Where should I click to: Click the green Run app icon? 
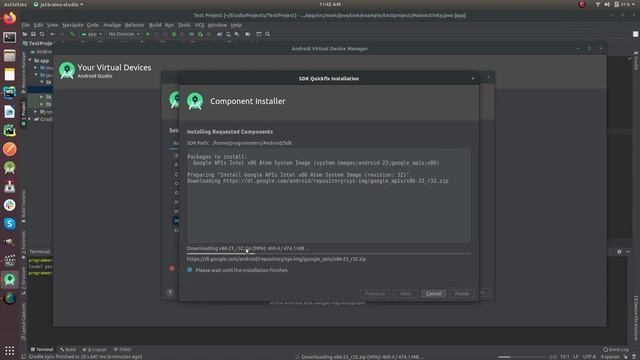(148, 34)
